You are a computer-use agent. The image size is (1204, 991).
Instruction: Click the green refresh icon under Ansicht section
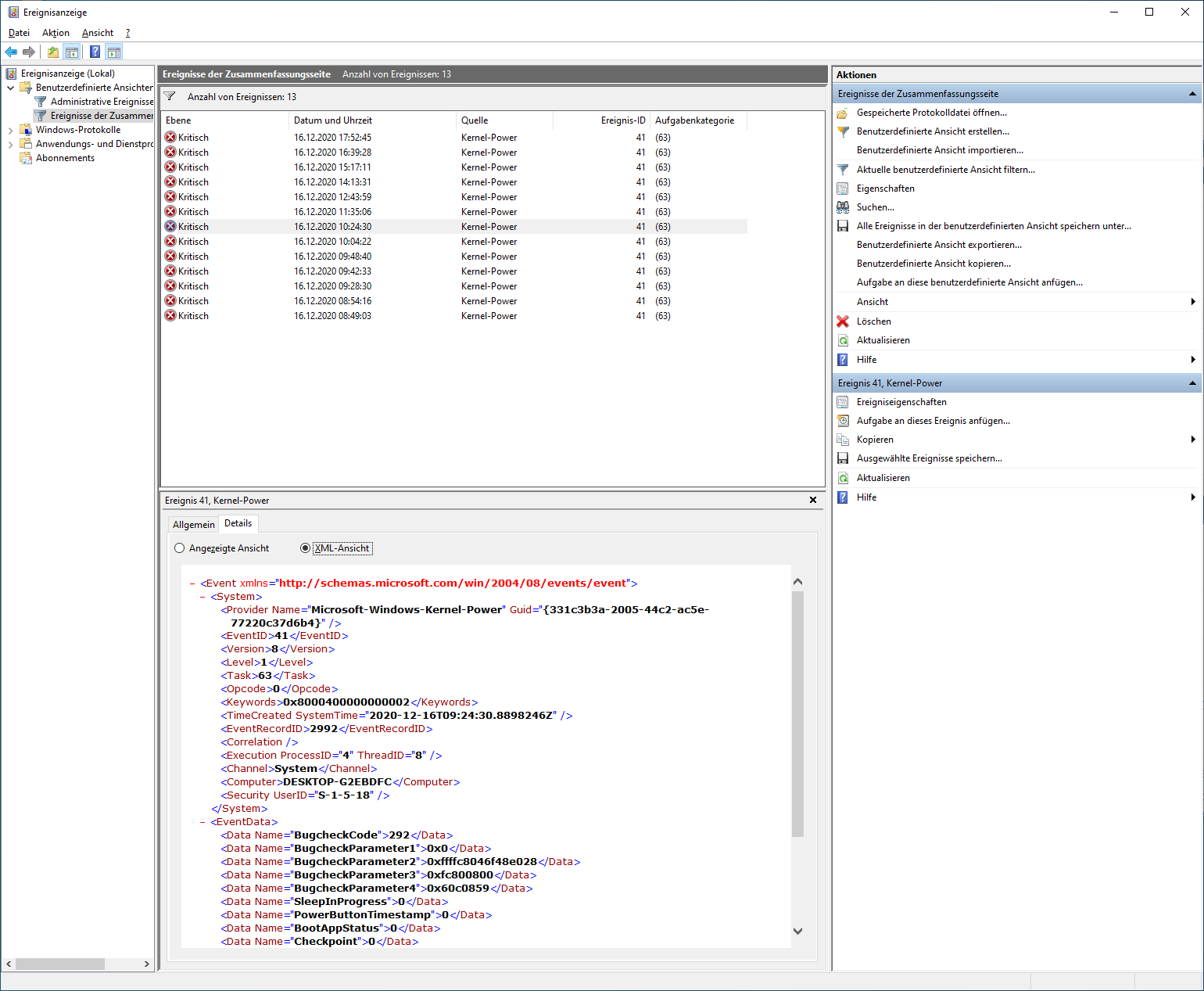click(x=843, y=340)
